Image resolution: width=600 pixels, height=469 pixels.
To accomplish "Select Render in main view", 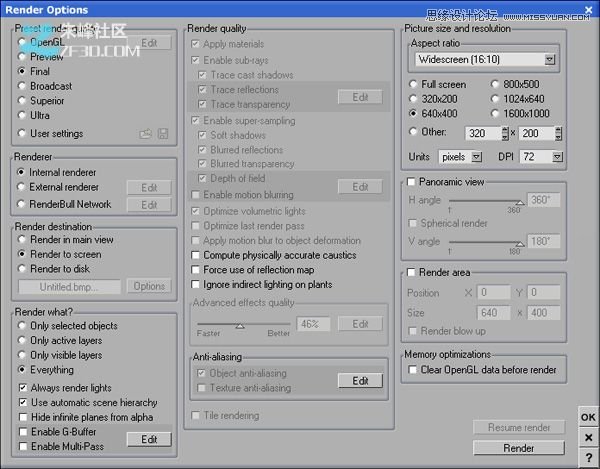I will click(x=22, y=239).
